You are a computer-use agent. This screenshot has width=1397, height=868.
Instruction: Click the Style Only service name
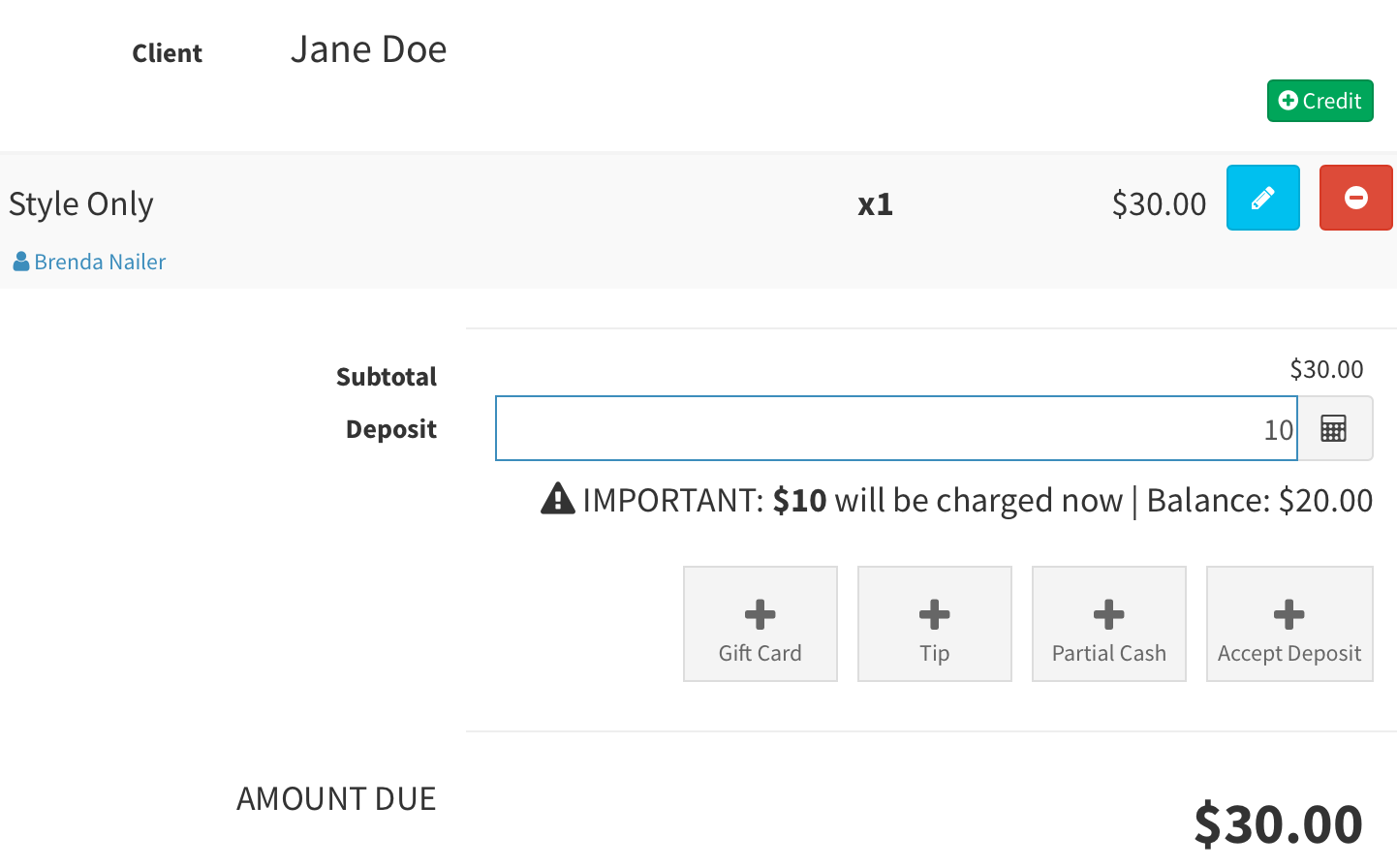81,203
